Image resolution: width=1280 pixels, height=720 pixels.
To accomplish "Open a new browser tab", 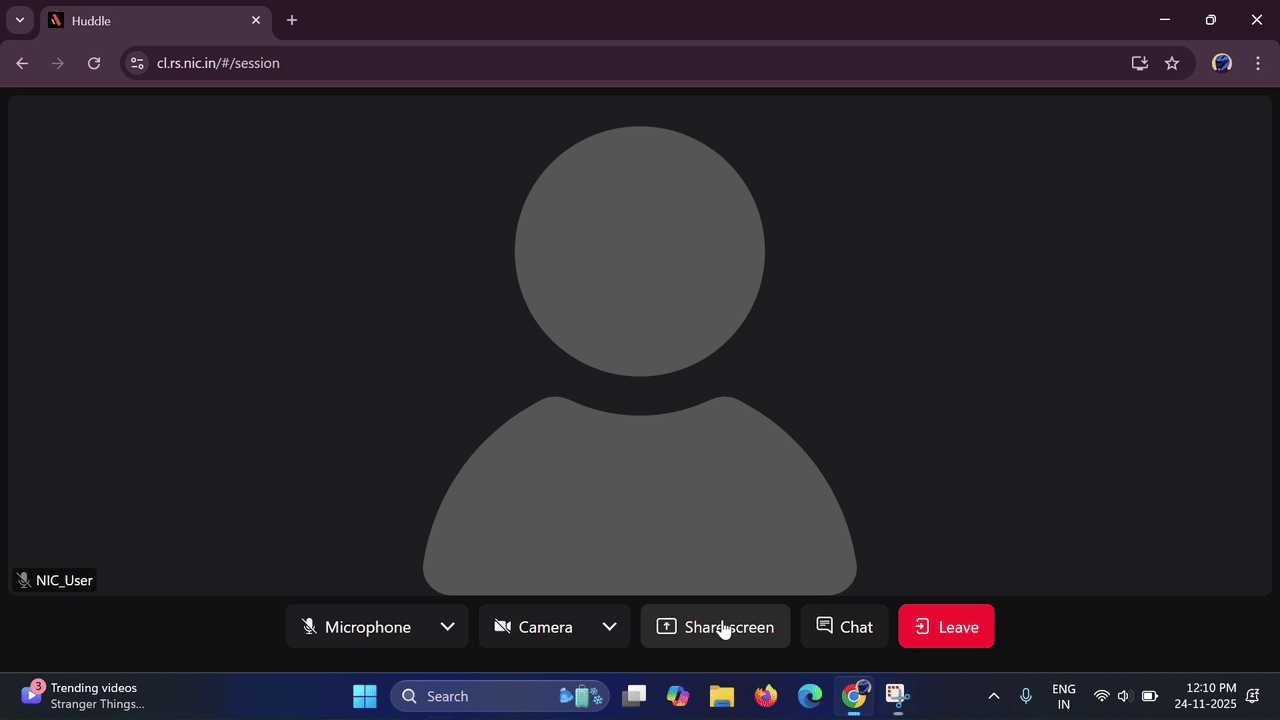I will click(x=291, y=20).
